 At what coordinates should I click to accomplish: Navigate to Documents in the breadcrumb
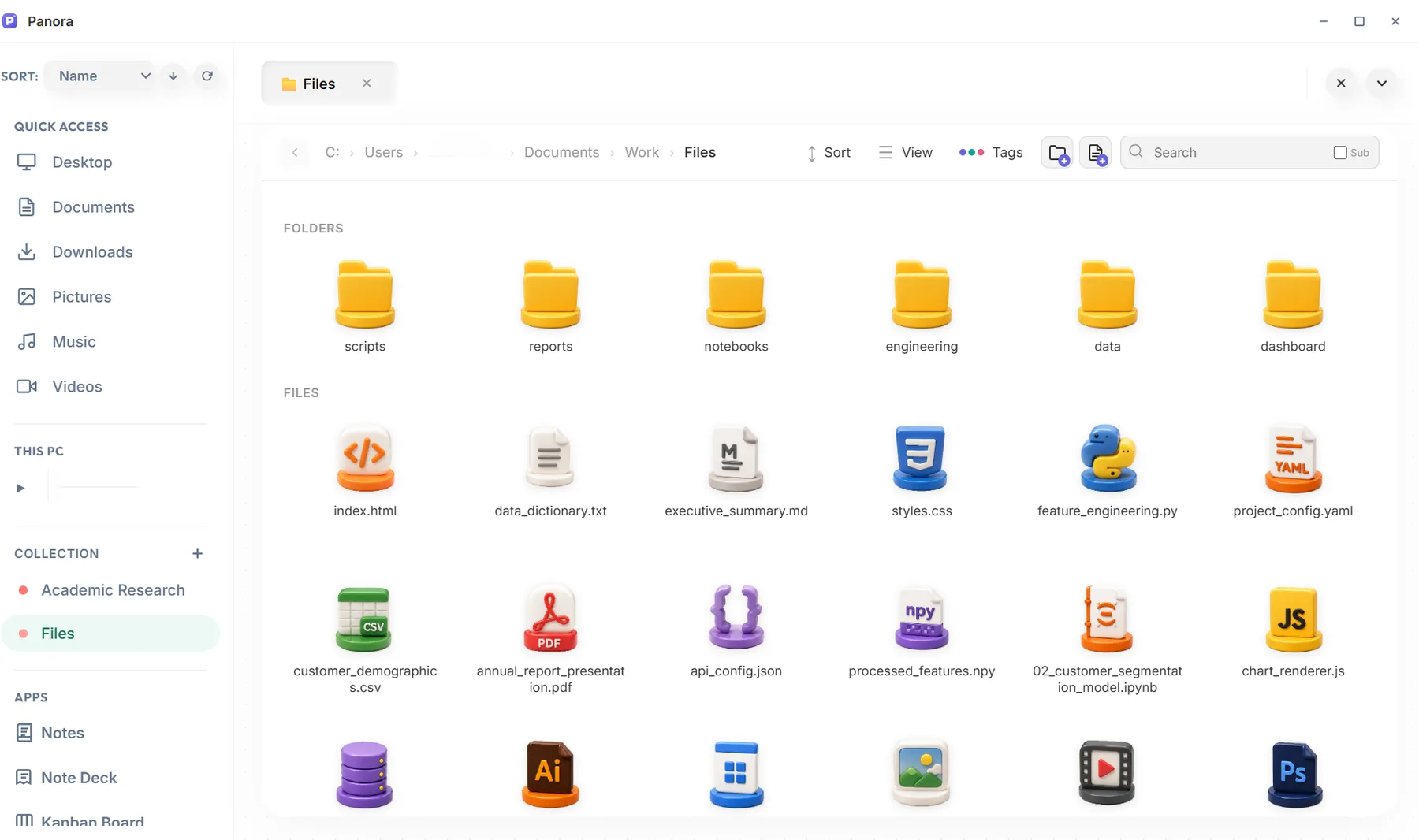(x=561, y=152)
